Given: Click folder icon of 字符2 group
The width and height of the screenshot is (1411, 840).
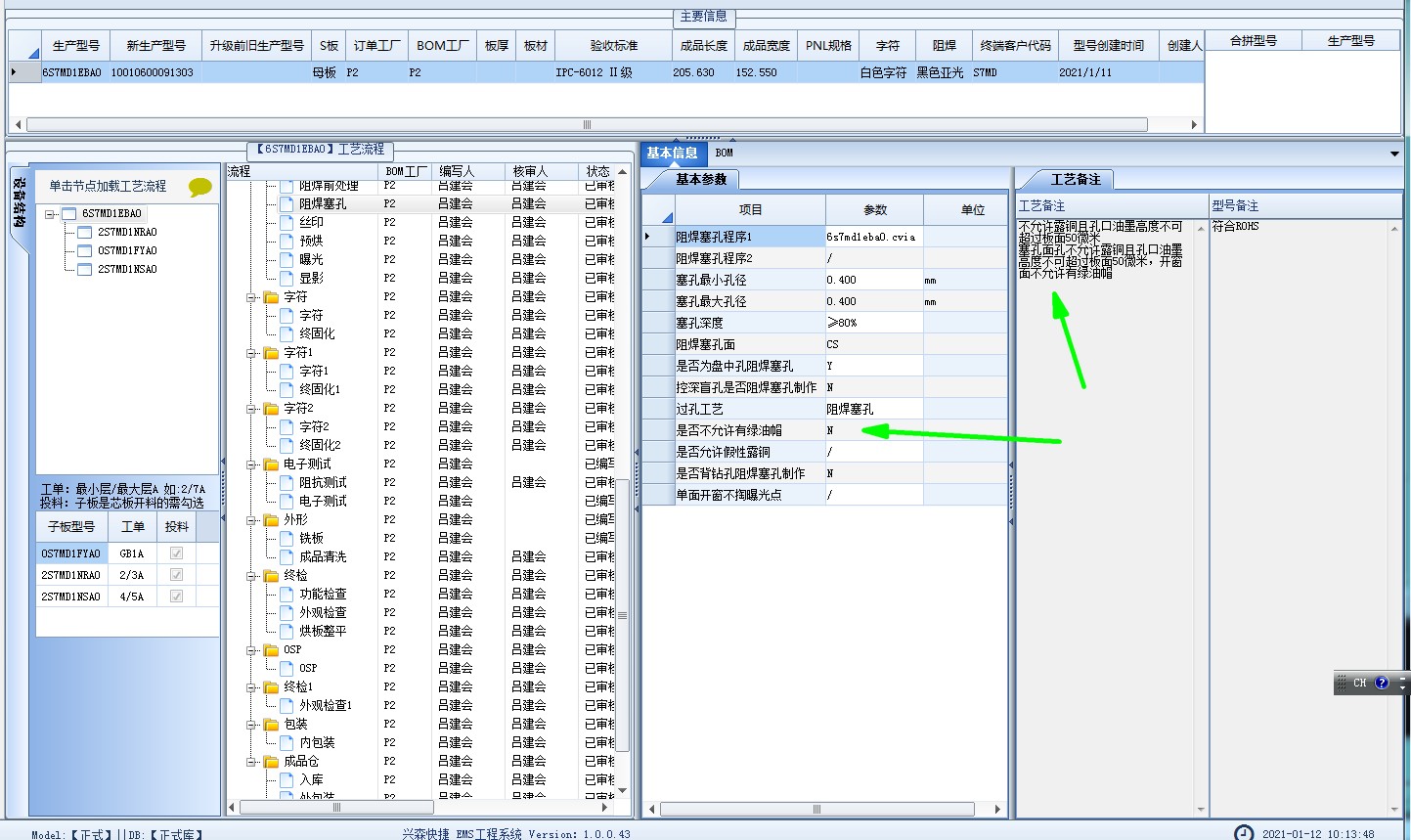Looking at the screenshot, I should (272, 409).
